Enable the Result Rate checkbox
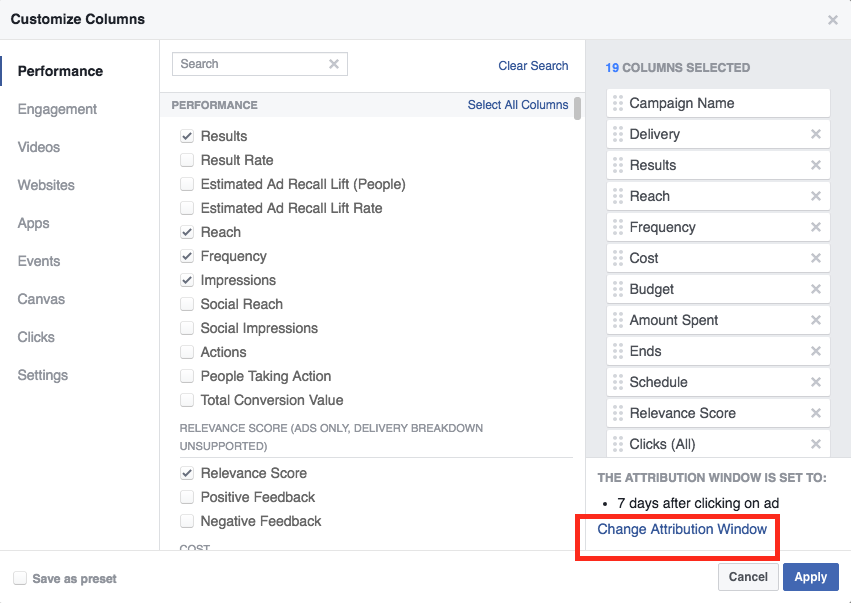 (x=187, y=160)
